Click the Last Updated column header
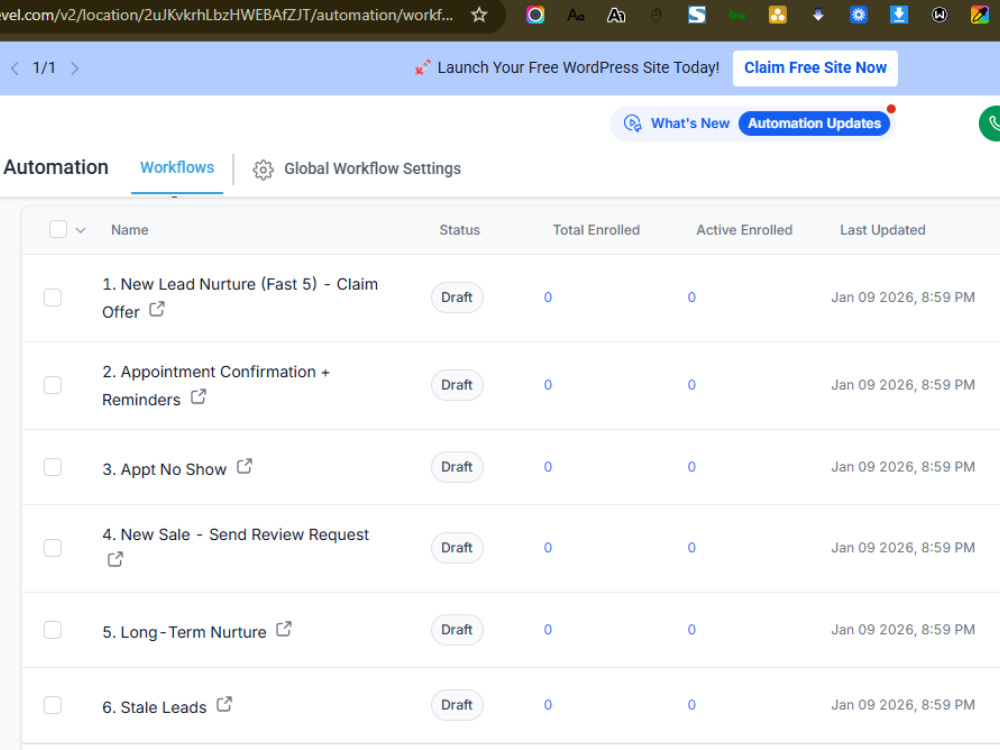This screenshot has height=750, width=1000. pos(882,230)
